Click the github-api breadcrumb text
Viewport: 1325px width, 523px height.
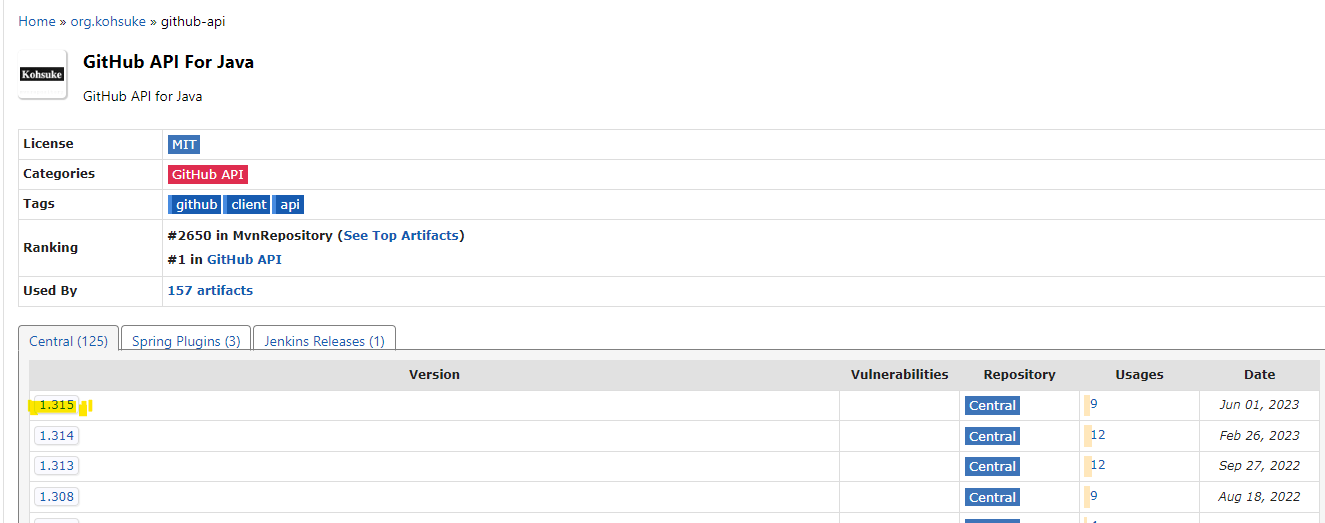point(193,21)
